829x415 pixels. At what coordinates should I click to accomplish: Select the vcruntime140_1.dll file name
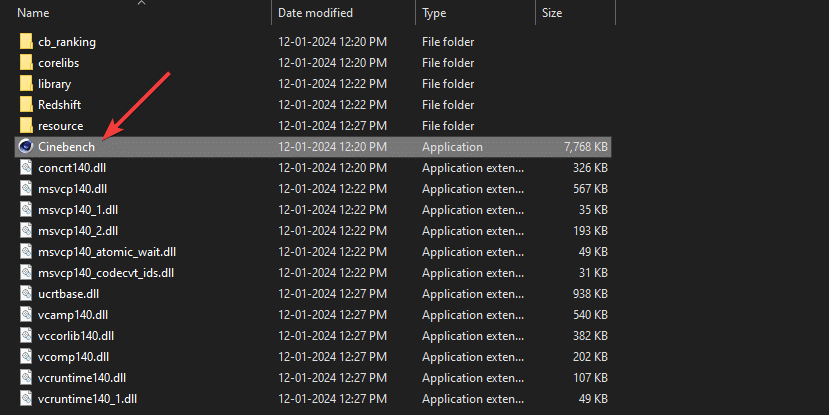pyautogui.click(x=88, y=399)
